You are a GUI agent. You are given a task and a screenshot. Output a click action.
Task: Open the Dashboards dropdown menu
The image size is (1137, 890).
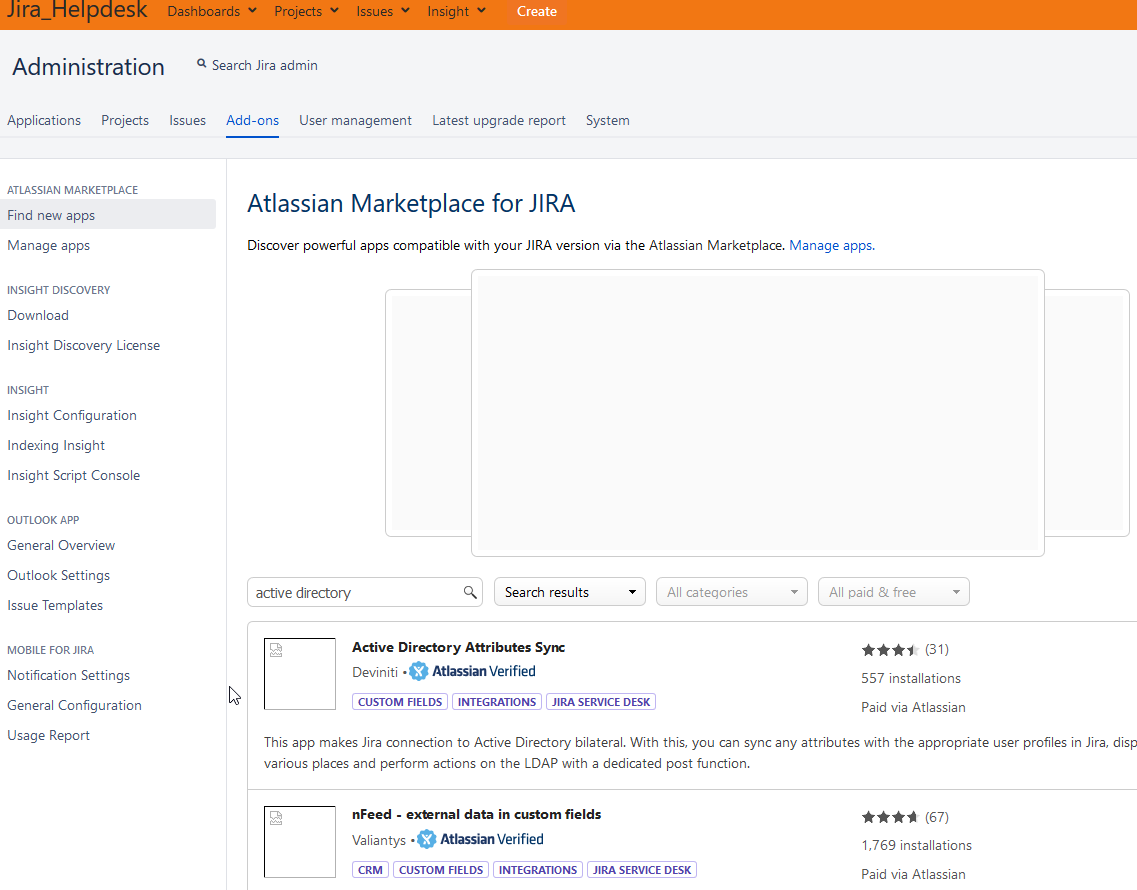click(x=212, y=12)
